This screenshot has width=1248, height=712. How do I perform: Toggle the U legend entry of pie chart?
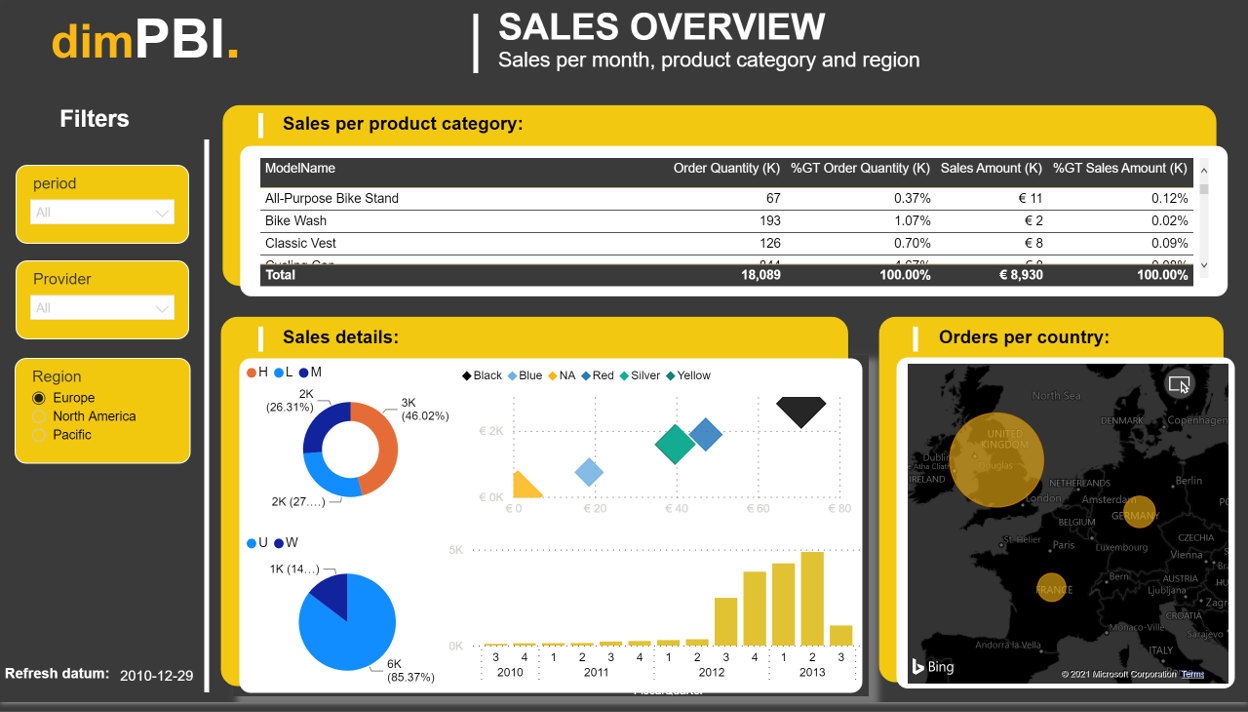coord(257,543)
